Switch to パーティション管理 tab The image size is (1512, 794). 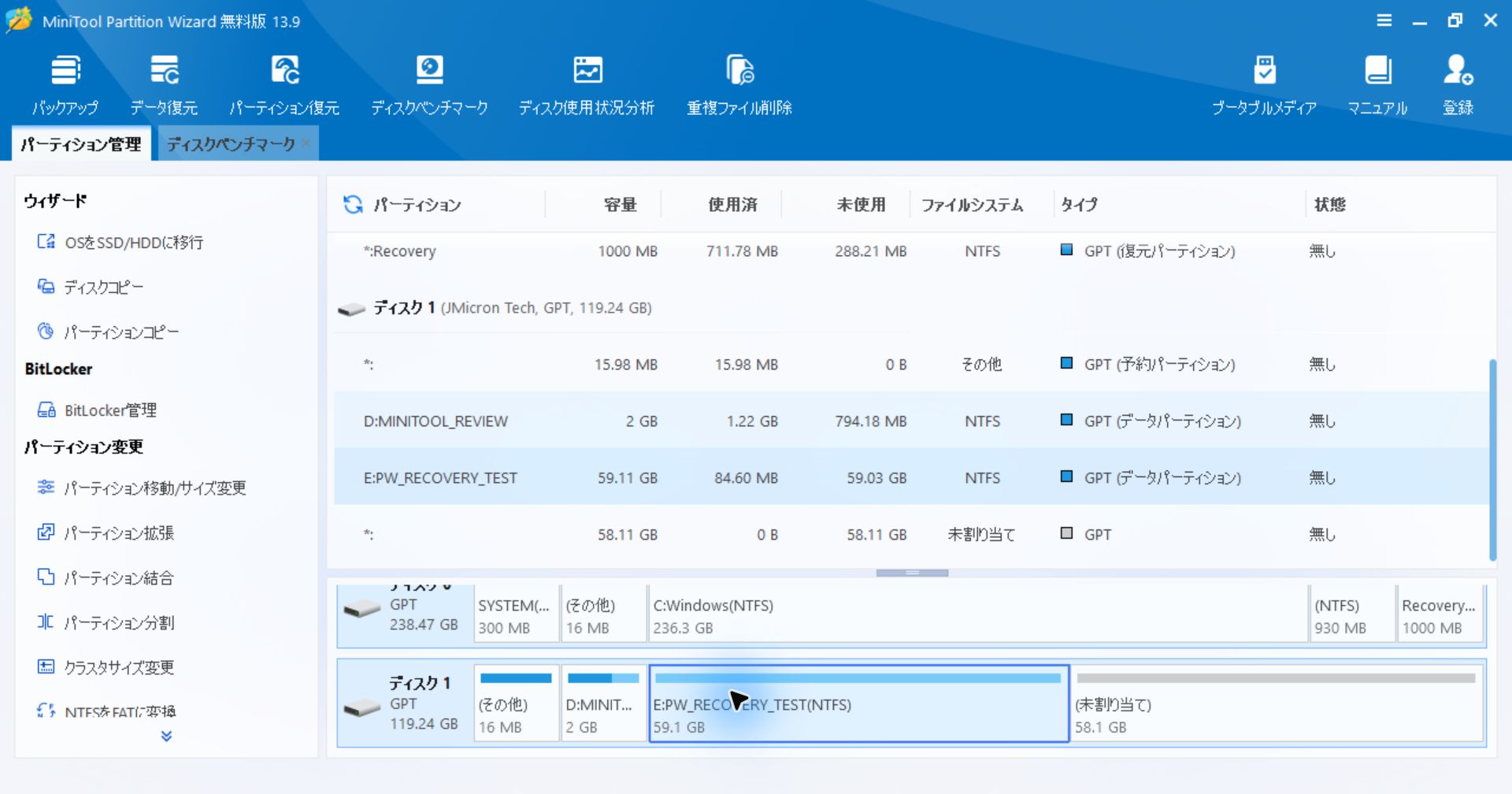(x=81, y=144)
